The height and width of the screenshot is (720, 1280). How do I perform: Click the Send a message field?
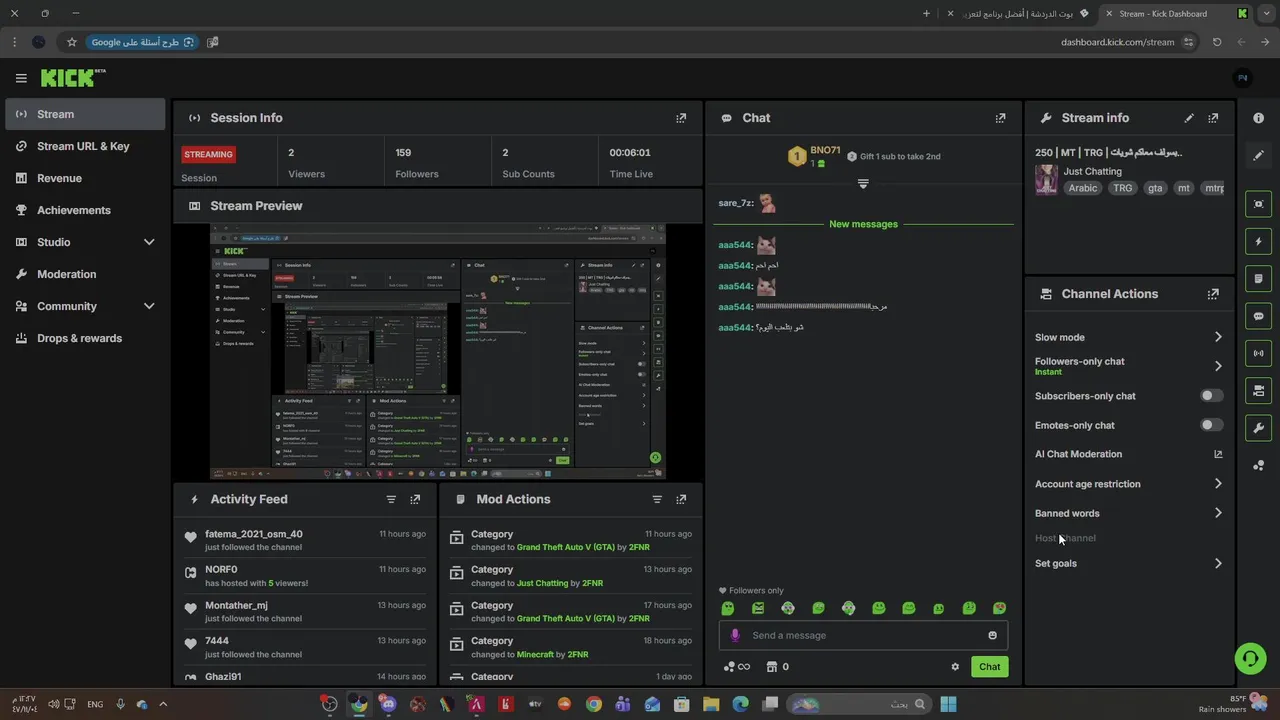(865, 635)
